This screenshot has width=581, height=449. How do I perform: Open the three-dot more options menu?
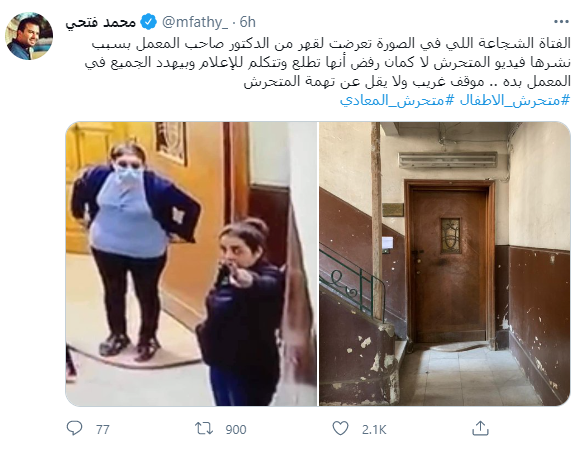[561, 22]
